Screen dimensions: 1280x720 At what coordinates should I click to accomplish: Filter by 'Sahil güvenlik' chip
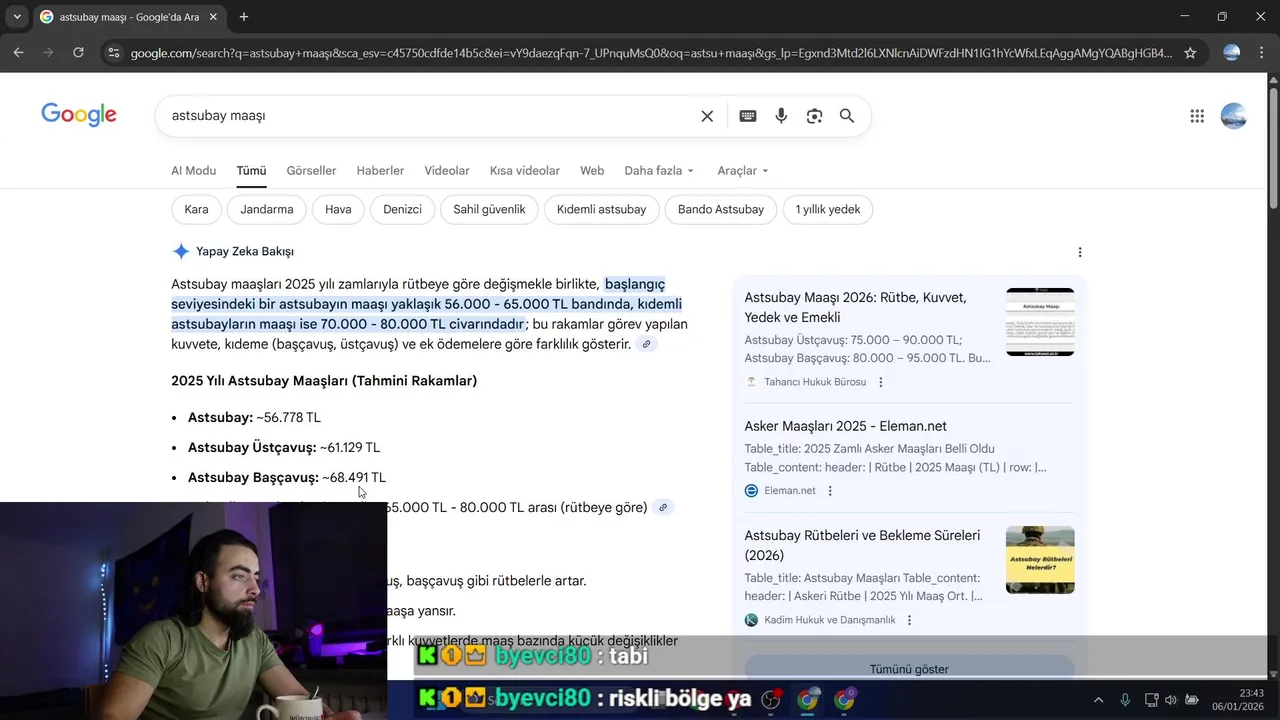pos(489,210)
